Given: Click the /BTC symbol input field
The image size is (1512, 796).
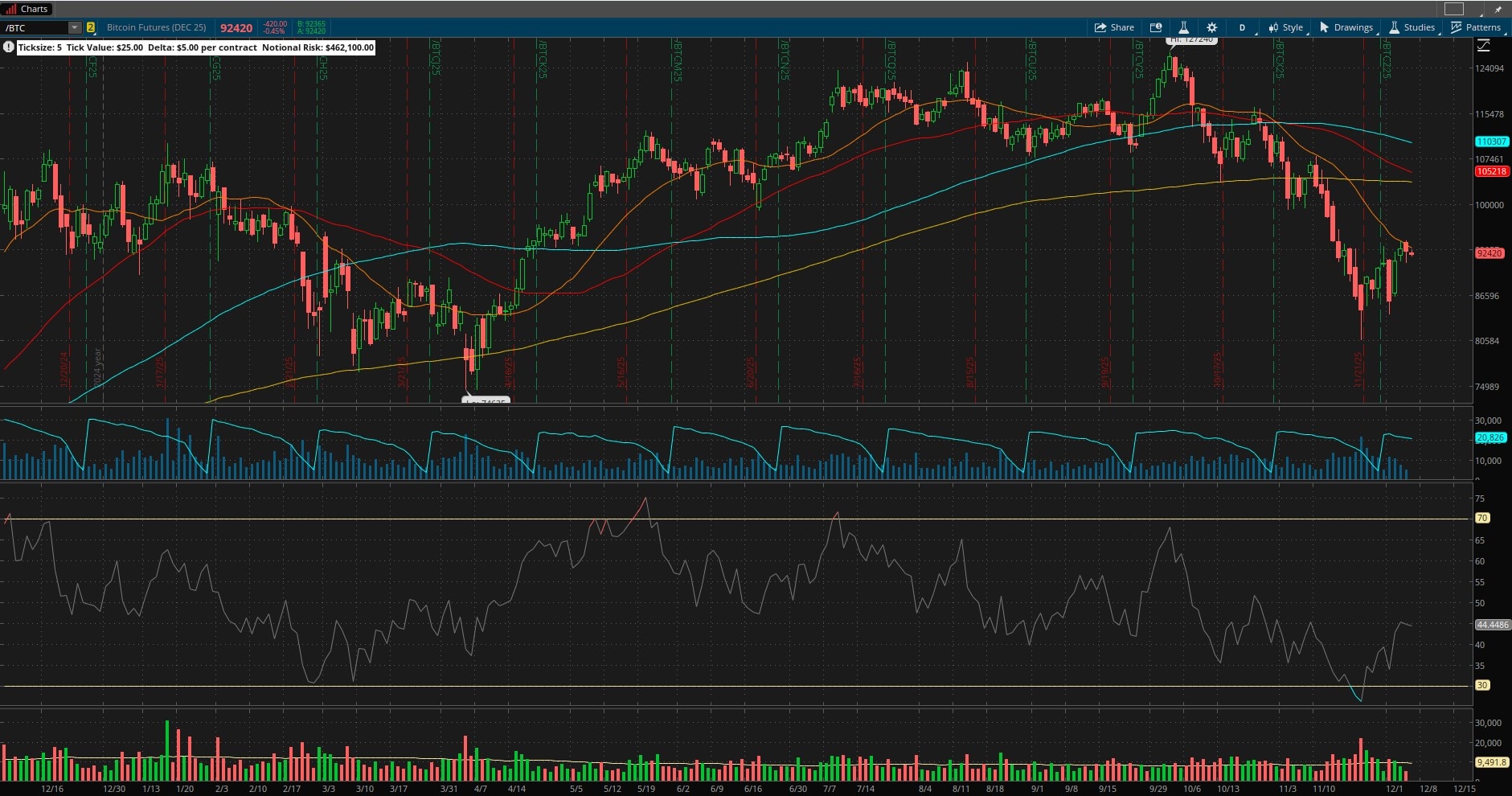Looking at the screenshot, I should coord(34,27).
